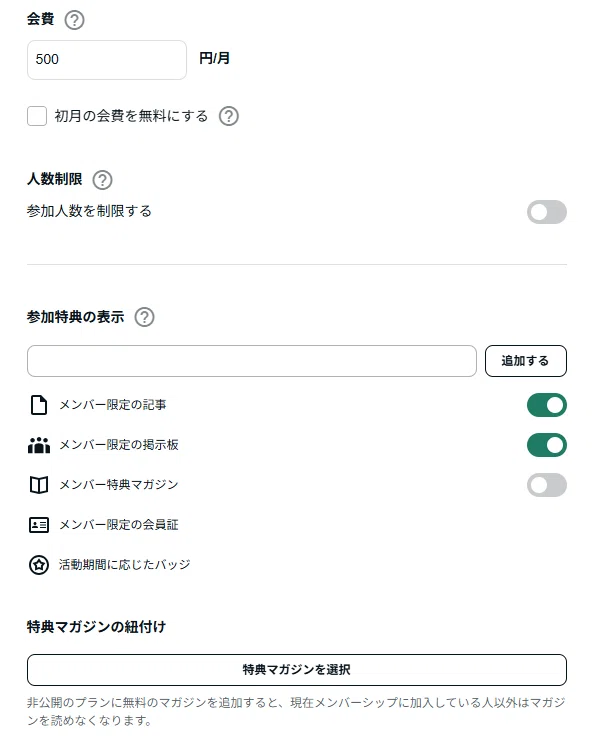Click star badge icon for 活動期間に応じたバッジ

(39, 565)
